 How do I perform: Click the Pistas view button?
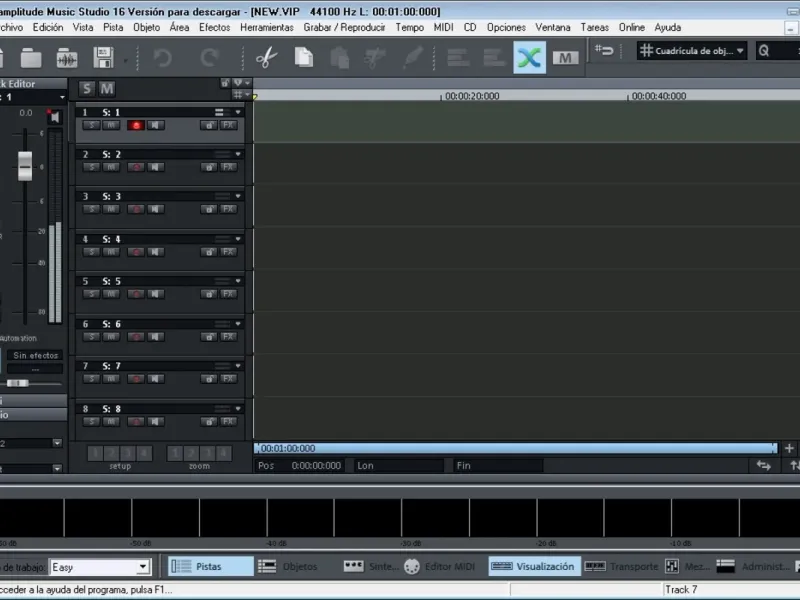(210, 566)
